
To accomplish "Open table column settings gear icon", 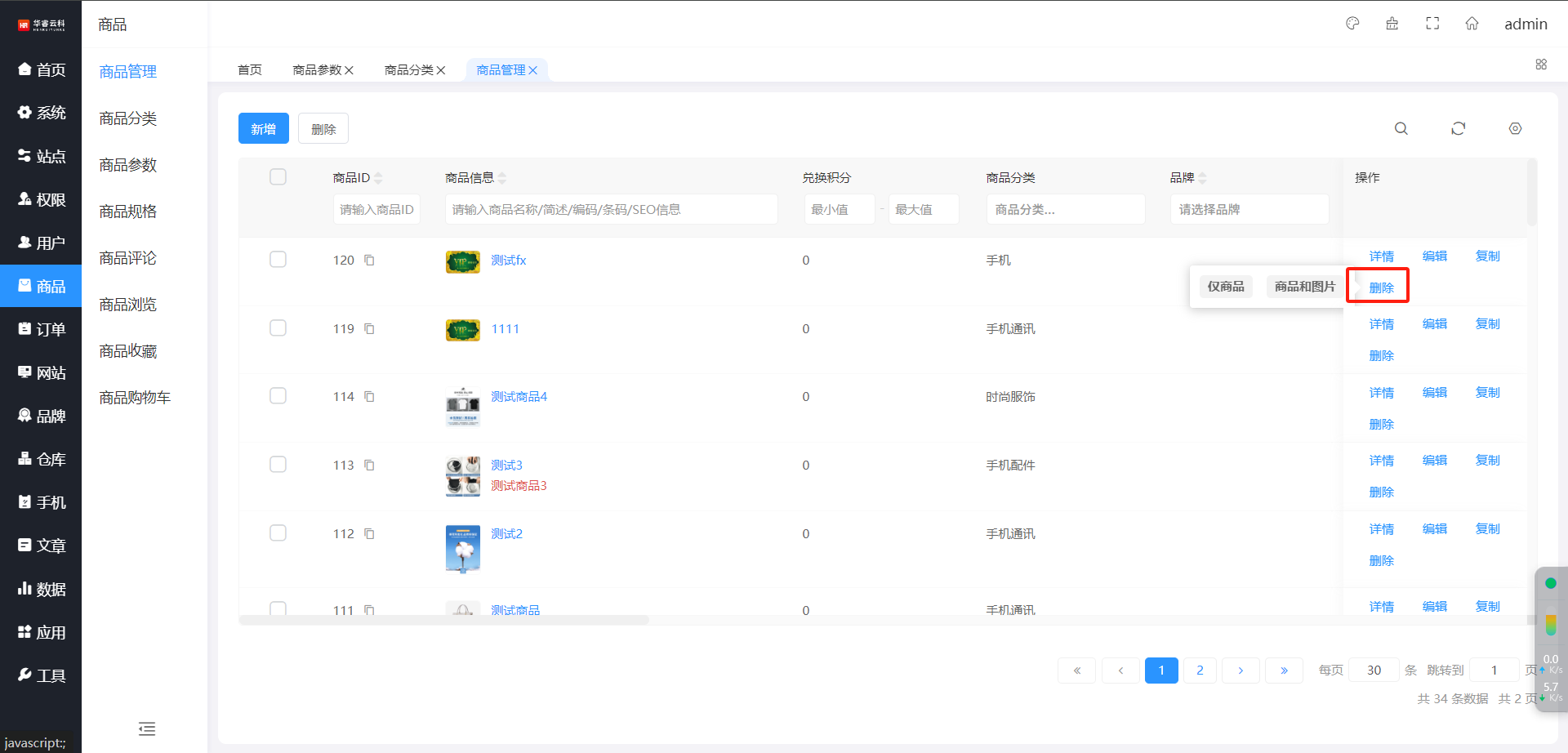I will pos(1515,129).
